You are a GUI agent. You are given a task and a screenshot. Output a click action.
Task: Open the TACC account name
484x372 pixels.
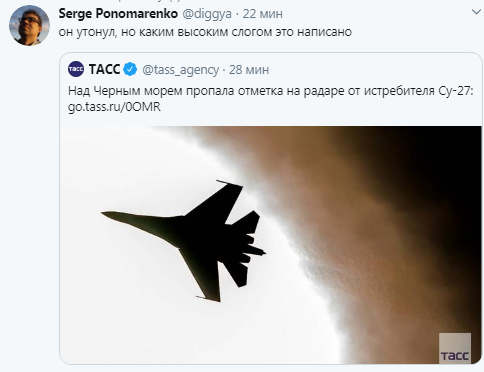[x=104, y=69]
